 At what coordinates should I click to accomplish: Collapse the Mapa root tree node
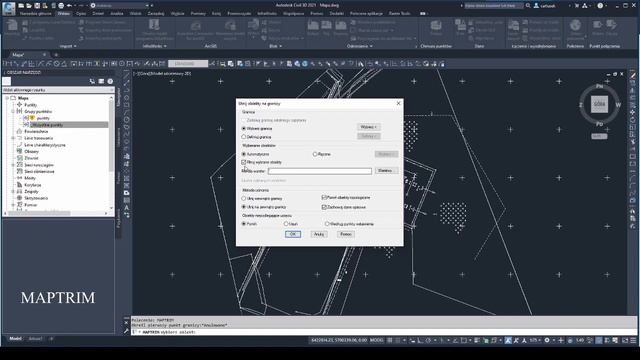pos(7,98)
